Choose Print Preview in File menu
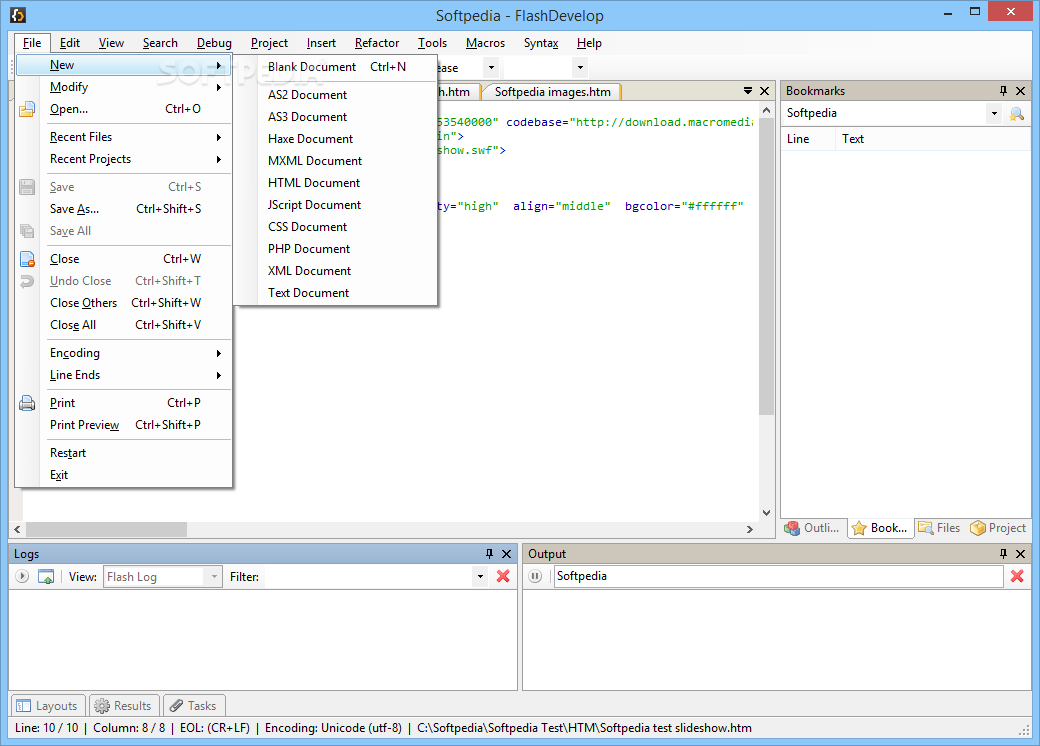Image resolution: width=1040 pixels, height=746 pixels. coord(124,425)
